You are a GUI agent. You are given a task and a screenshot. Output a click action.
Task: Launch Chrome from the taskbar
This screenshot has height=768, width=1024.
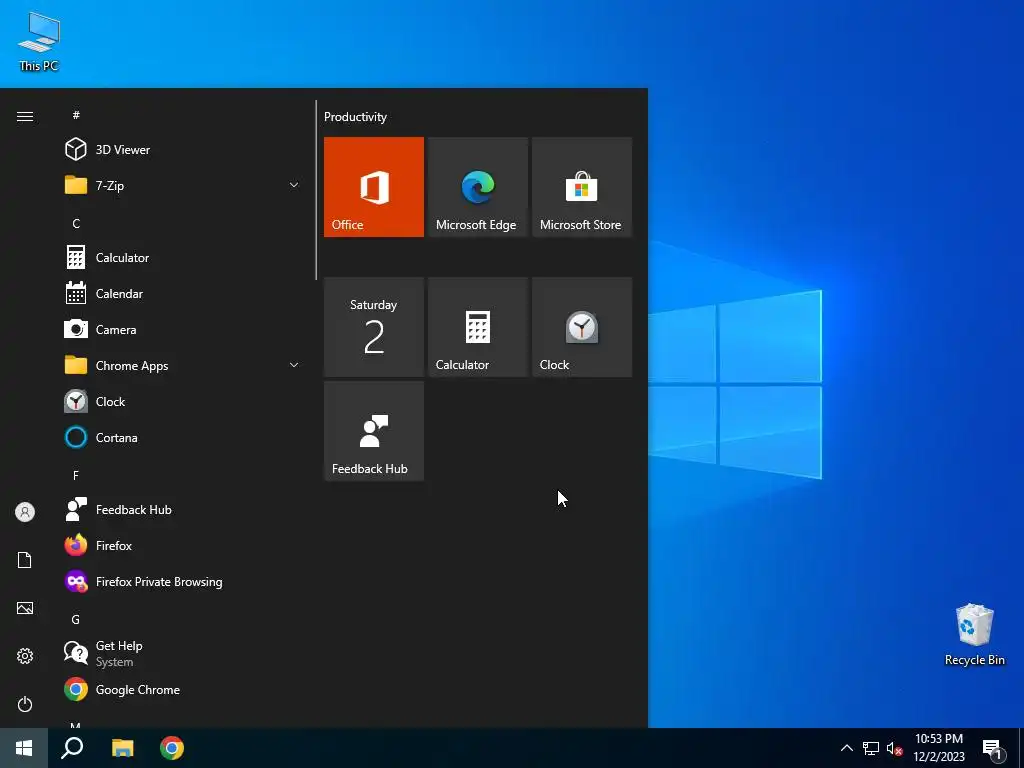172,748
